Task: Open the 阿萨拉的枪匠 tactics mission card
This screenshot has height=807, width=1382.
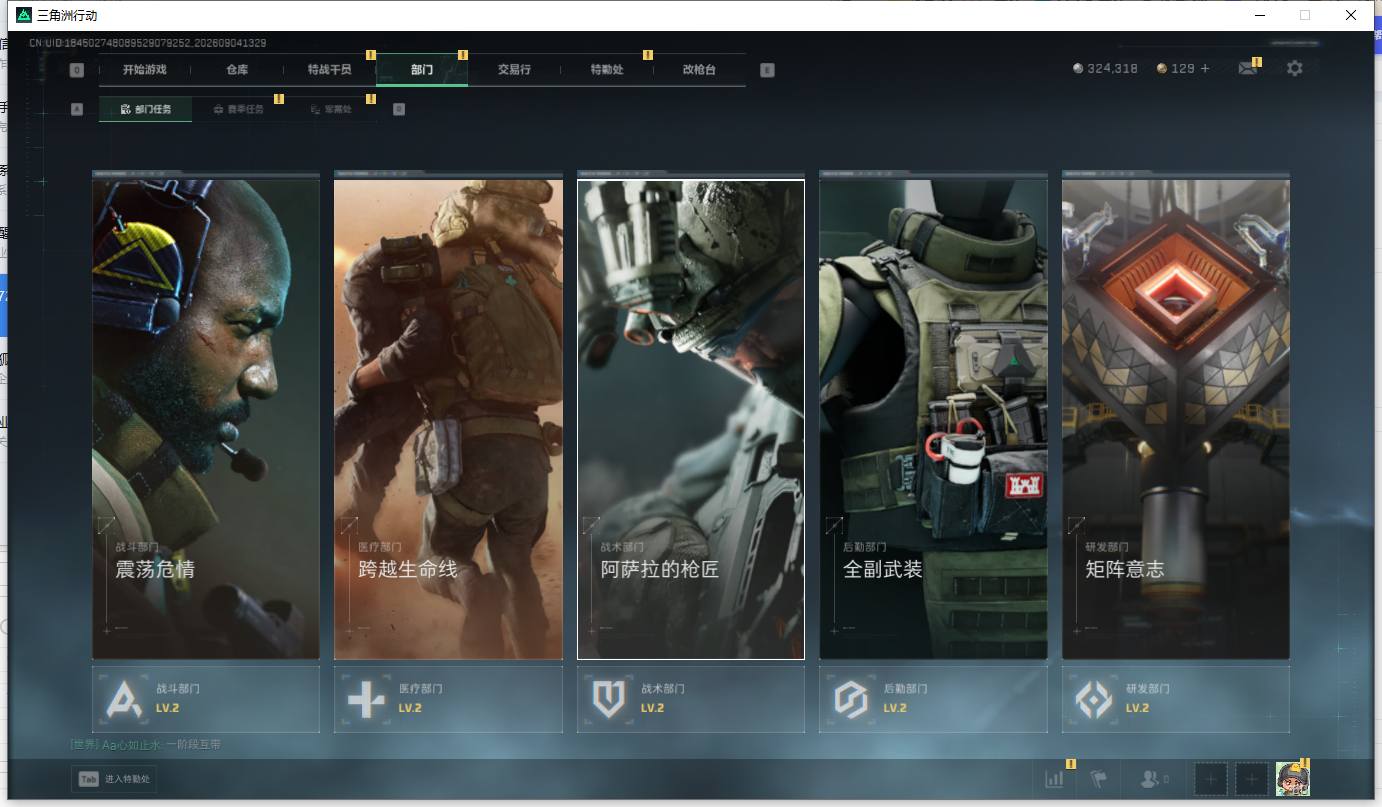Action: pos(691,419)
